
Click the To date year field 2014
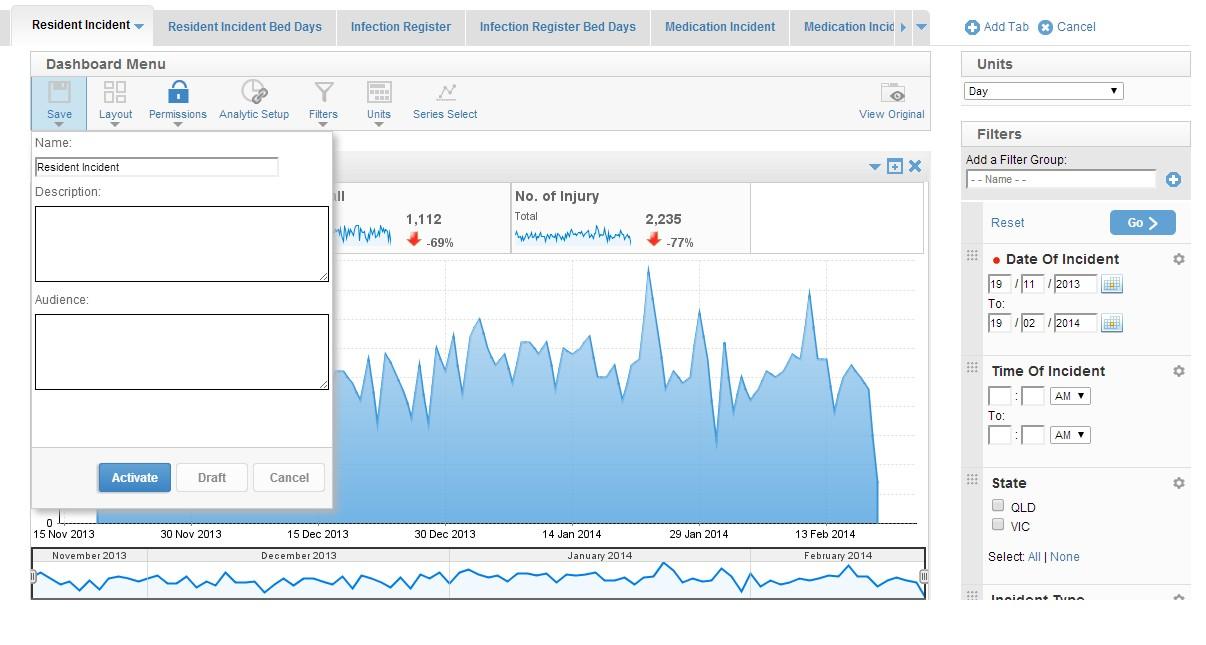pyautogui.click(x=1075, y=323)
